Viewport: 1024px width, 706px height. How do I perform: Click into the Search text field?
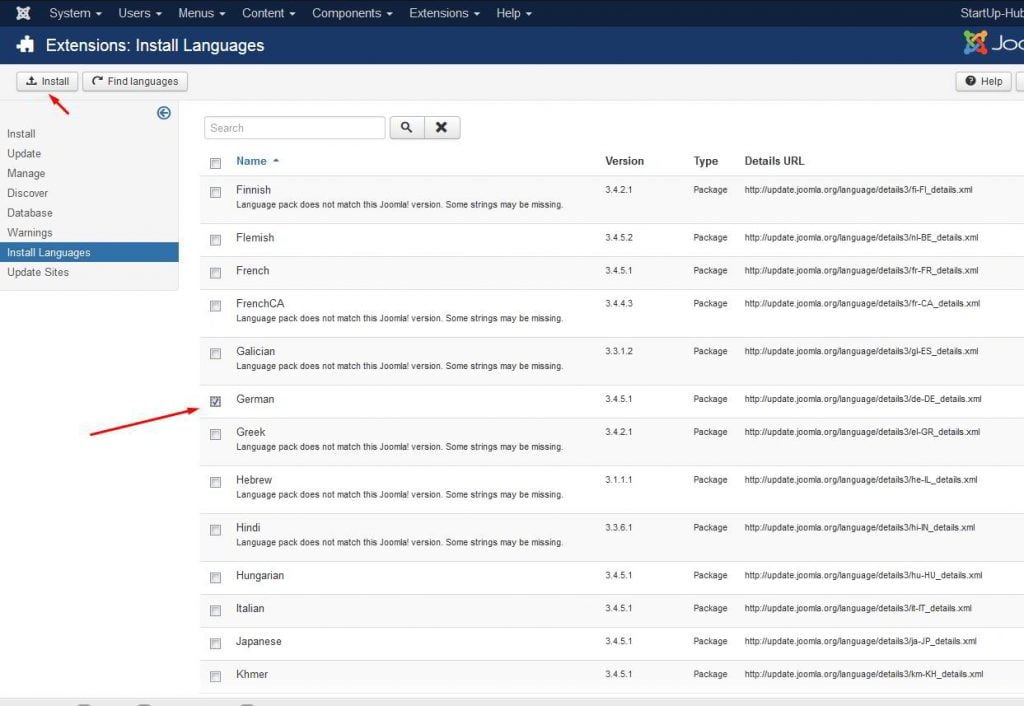294,128
